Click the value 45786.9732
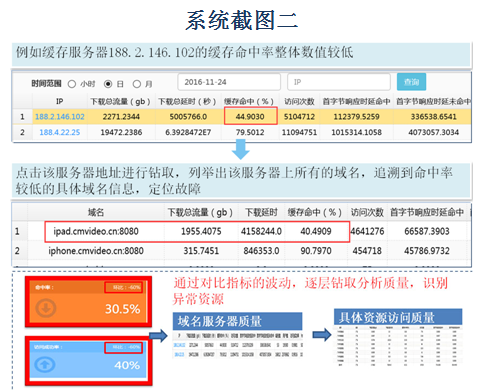This screenshot has height=390, width=485. [427, 251]
